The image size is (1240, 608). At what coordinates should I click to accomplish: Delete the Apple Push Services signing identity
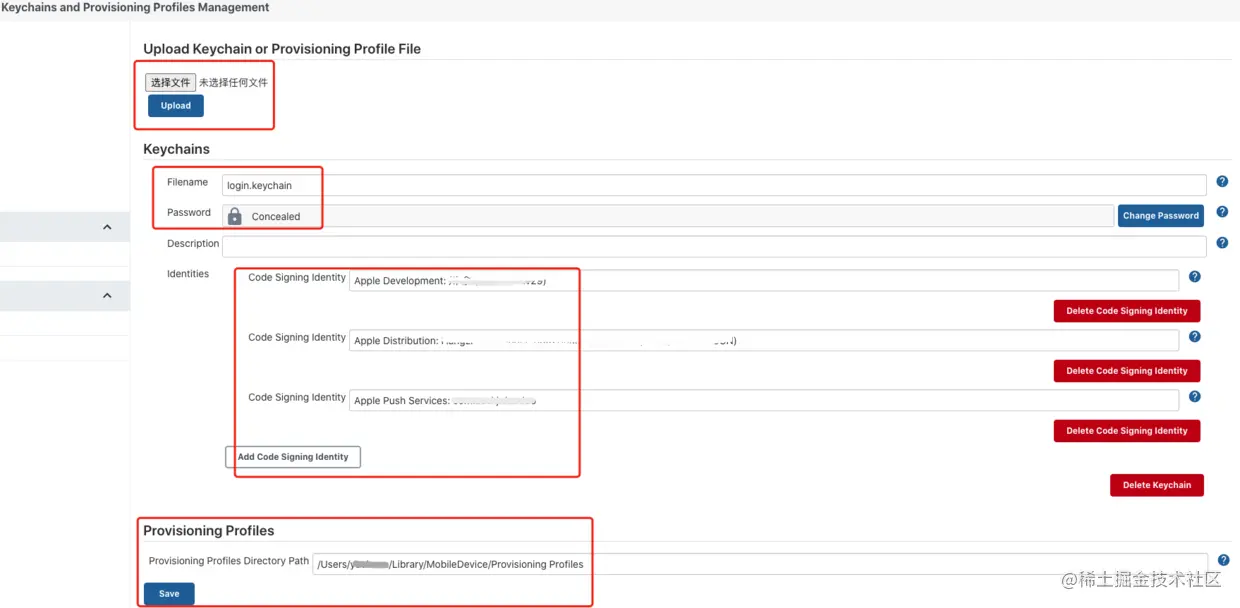pyautogui.click(x=1127, y=431)
